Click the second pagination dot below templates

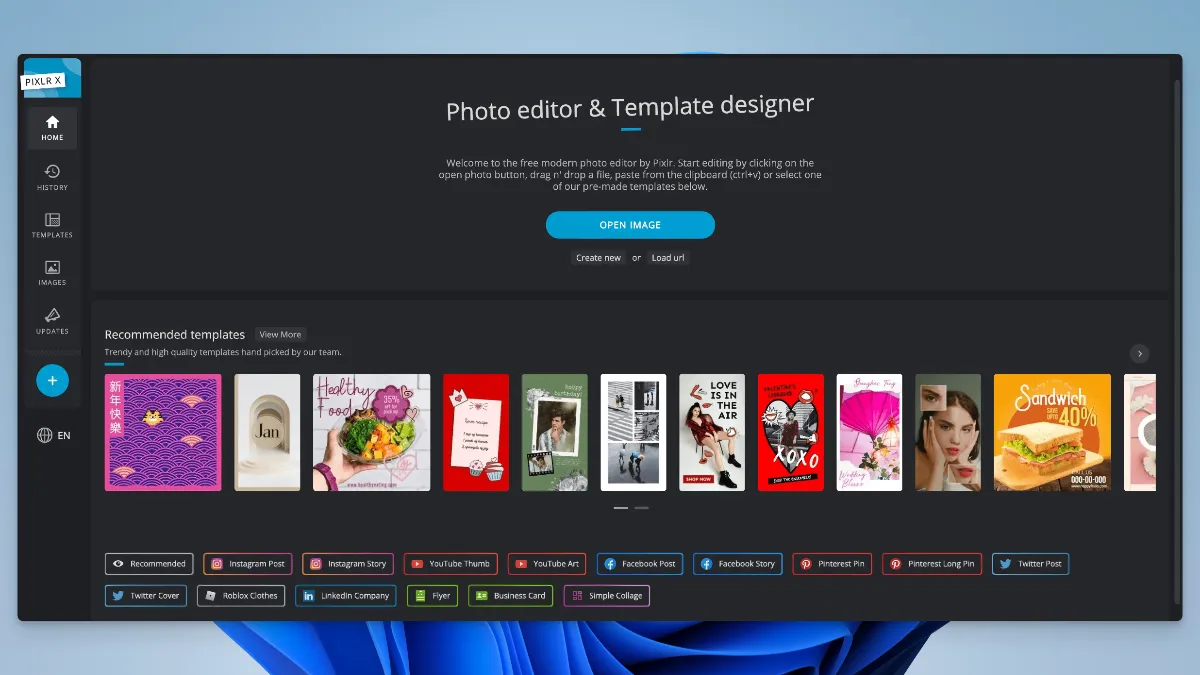640,508
